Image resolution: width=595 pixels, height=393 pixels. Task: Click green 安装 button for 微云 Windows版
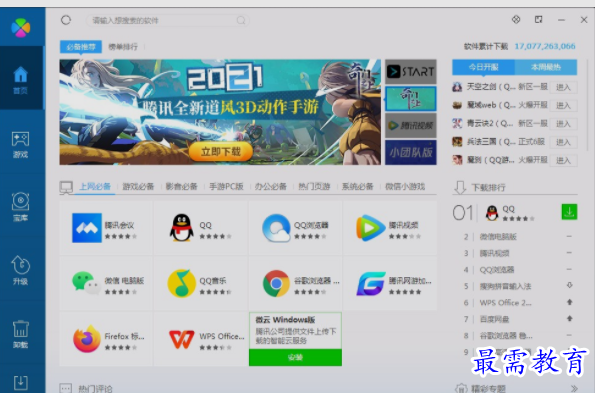pyautogui.click(x=295, y=357)
